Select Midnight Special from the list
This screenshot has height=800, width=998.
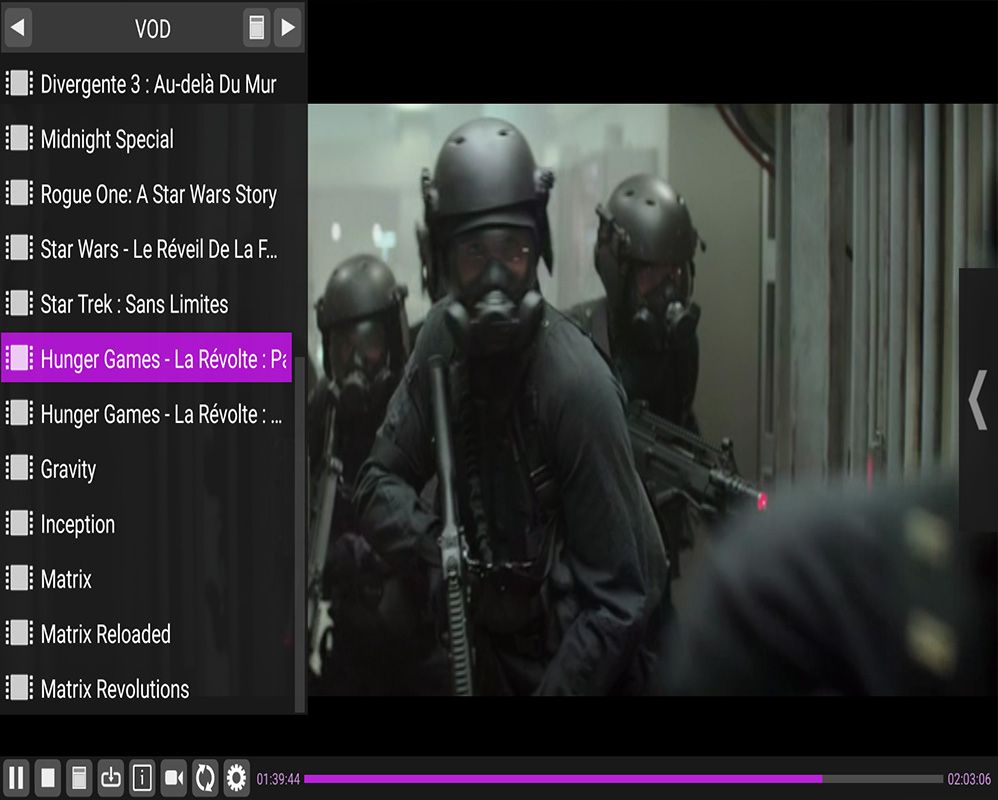point(146,139)
